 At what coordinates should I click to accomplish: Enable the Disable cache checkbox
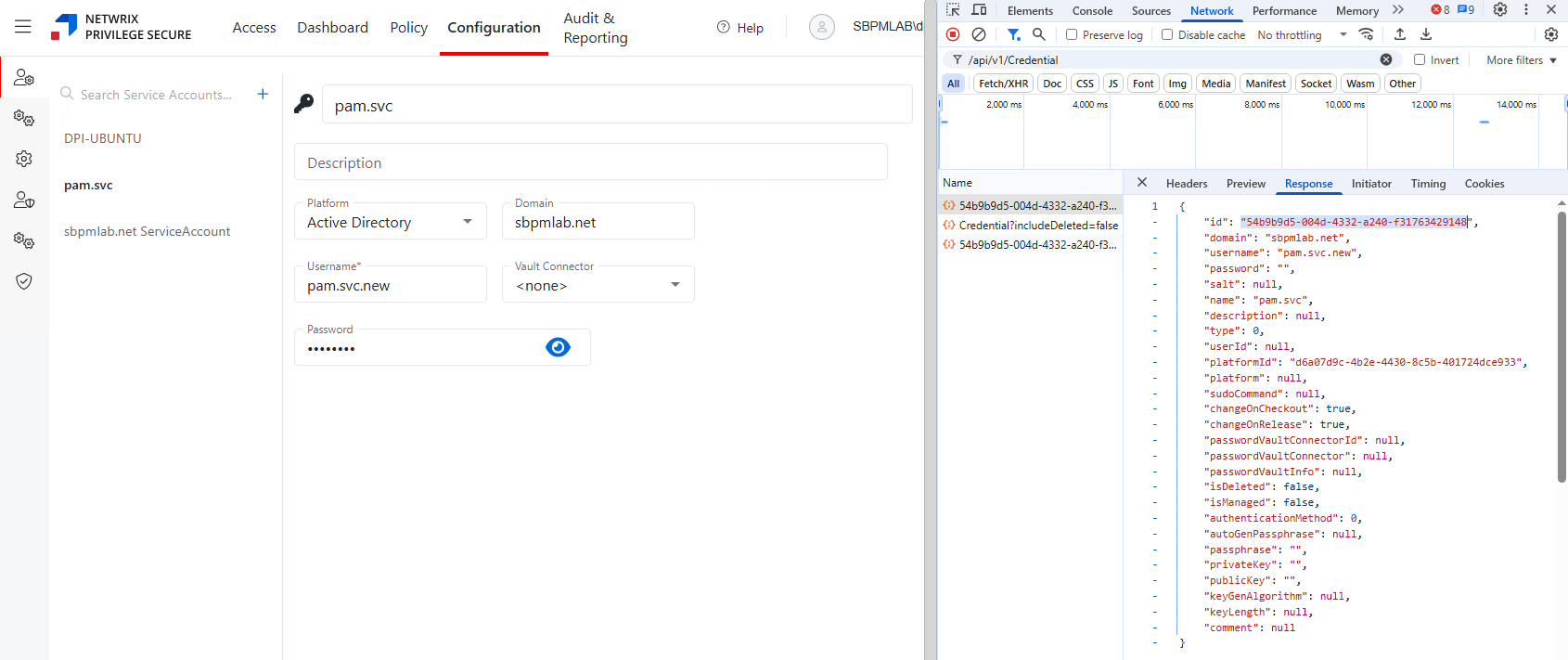(x=1167, y=35)
